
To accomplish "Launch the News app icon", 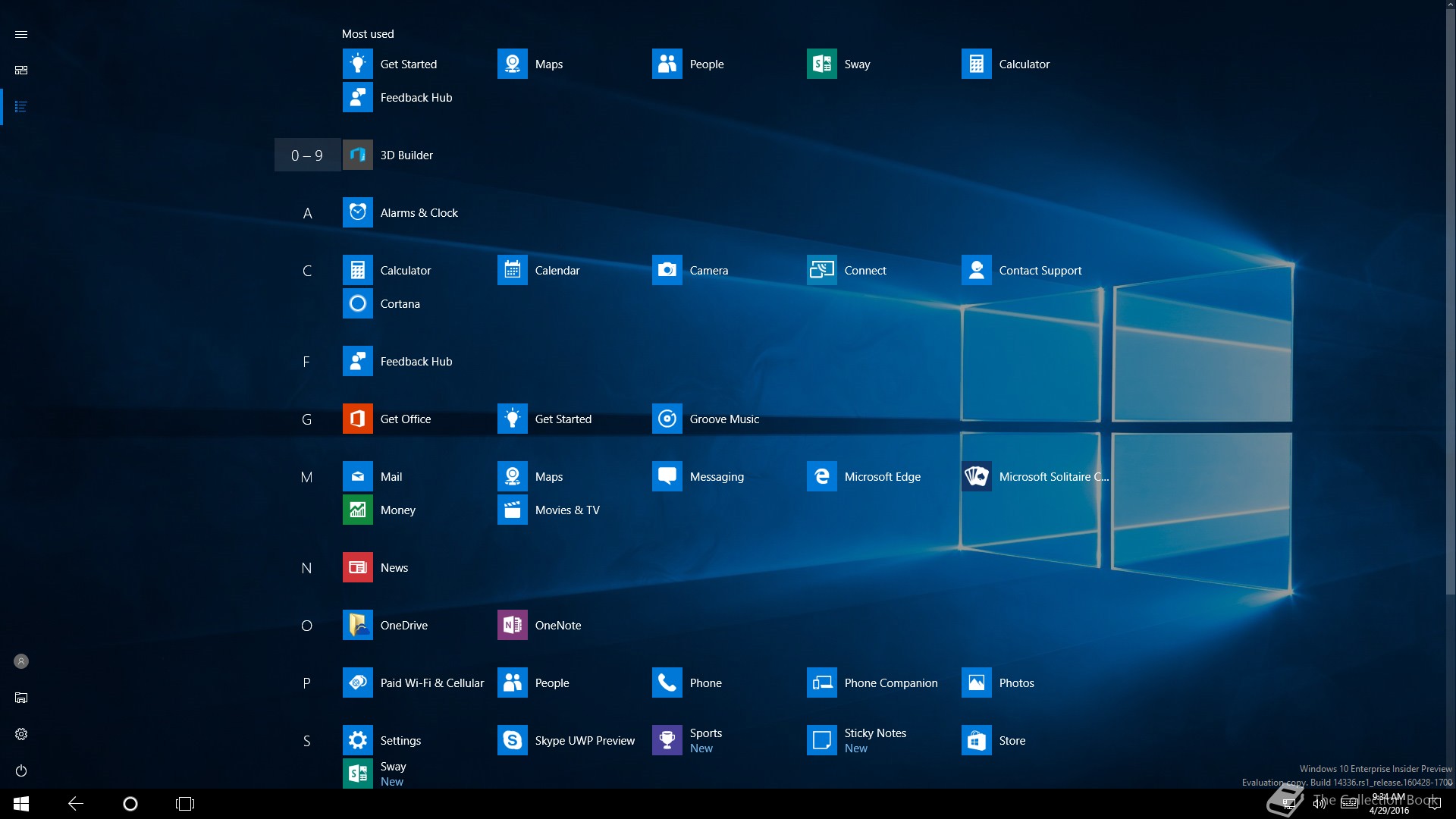I will (357, 567).
